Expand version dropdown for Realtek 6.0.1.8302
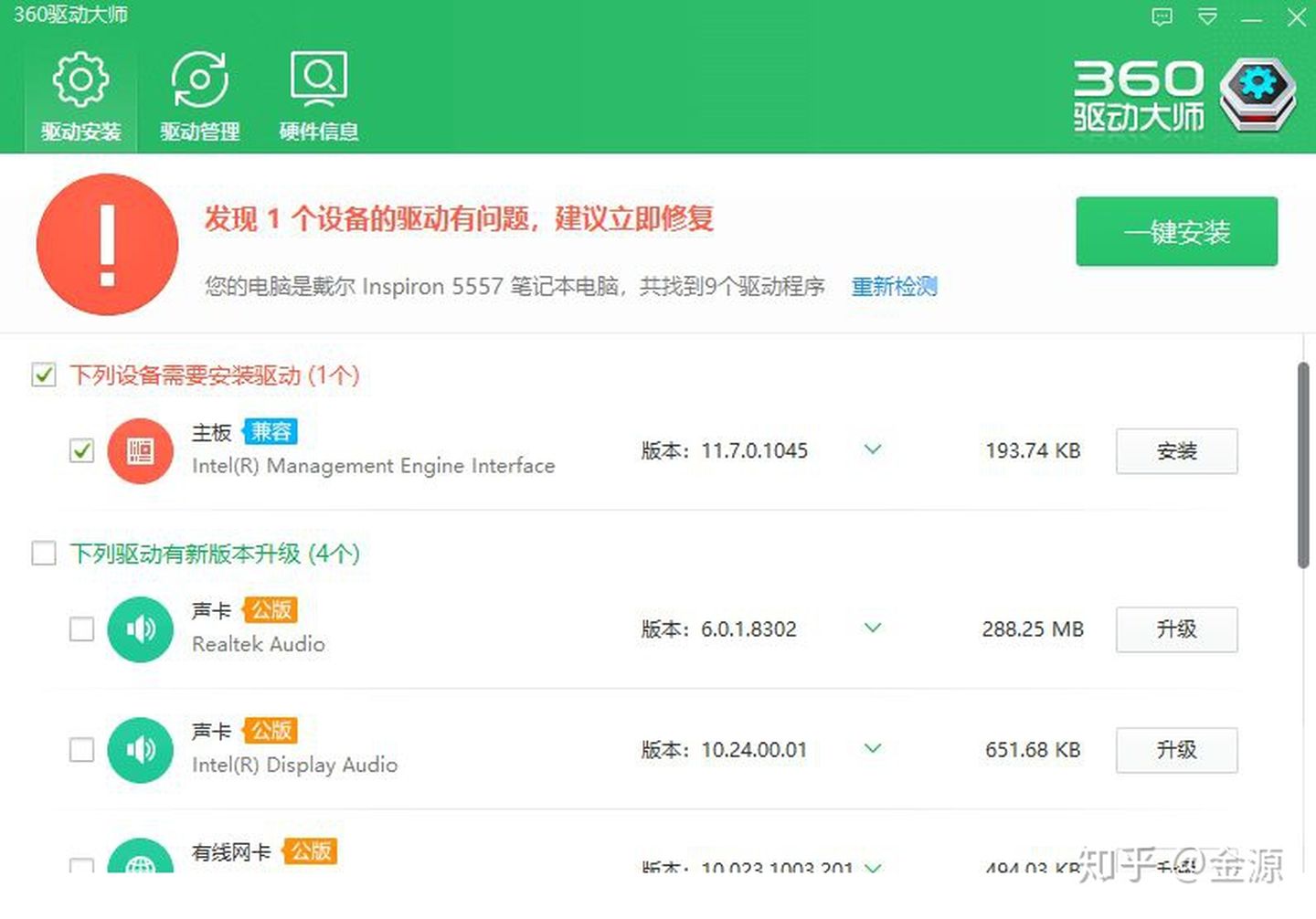Screen dimensions: 1316x919 point(873,628)
